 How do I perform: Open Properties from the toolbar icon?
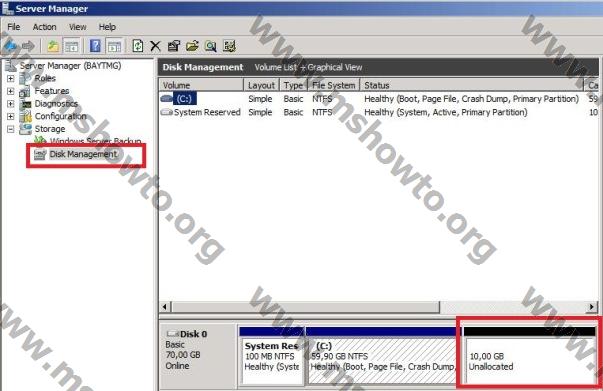(x=174, y=46)
